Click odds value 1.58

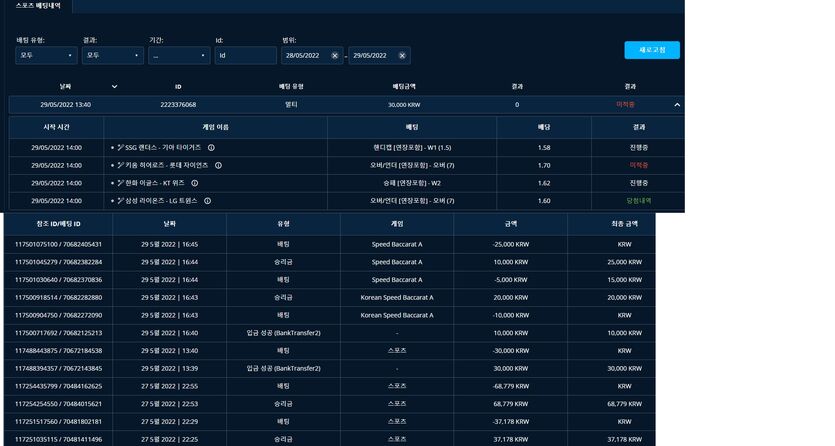(544, 147)
